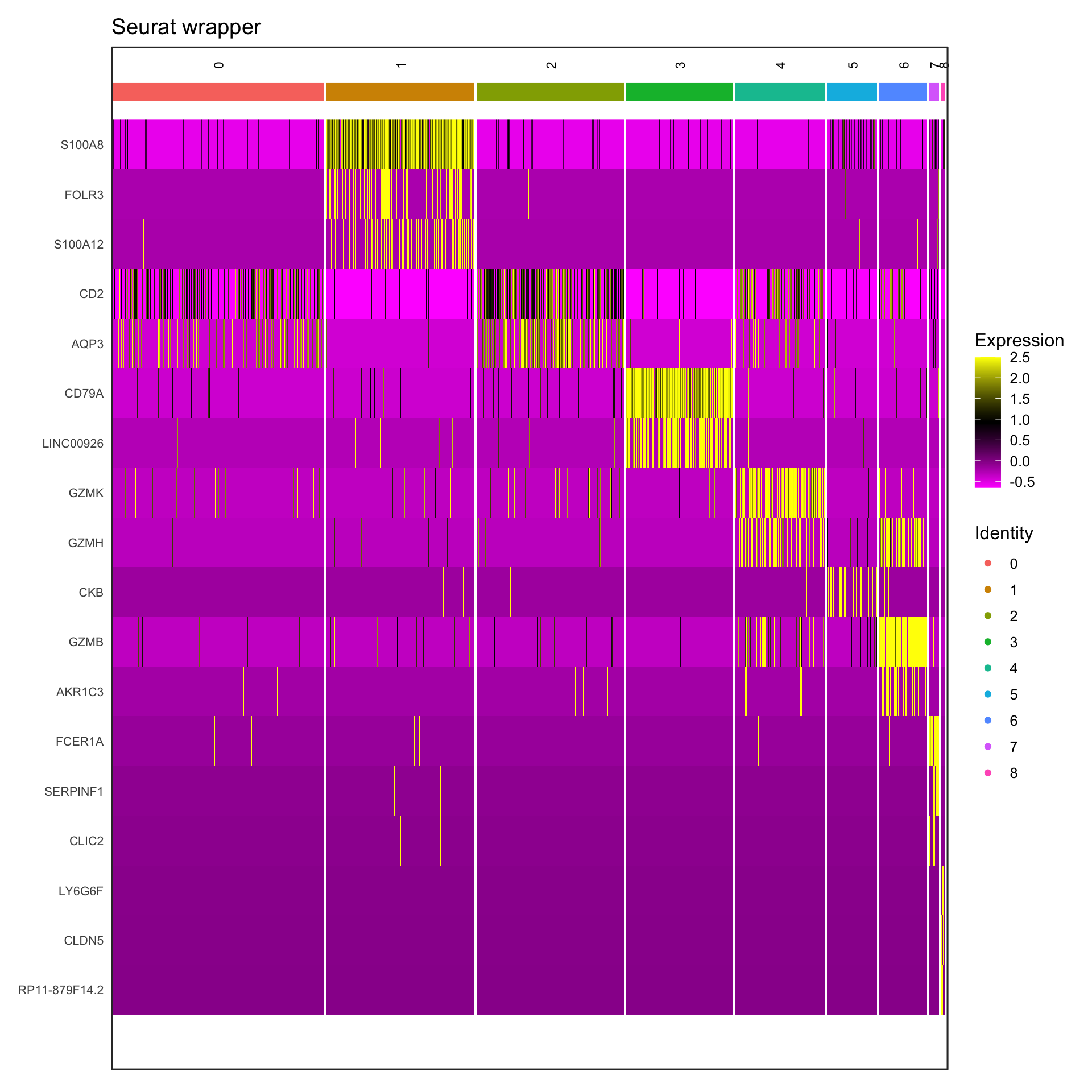Click the red Identity 0 legend dot
The image size is (1092, 1092).
[x=988, y=563]
